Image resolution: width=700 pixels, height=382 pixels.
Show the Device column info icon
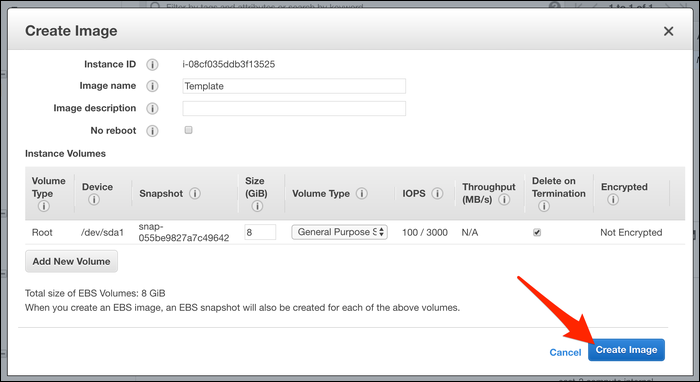pyautogui.click(x=94, y=199)
